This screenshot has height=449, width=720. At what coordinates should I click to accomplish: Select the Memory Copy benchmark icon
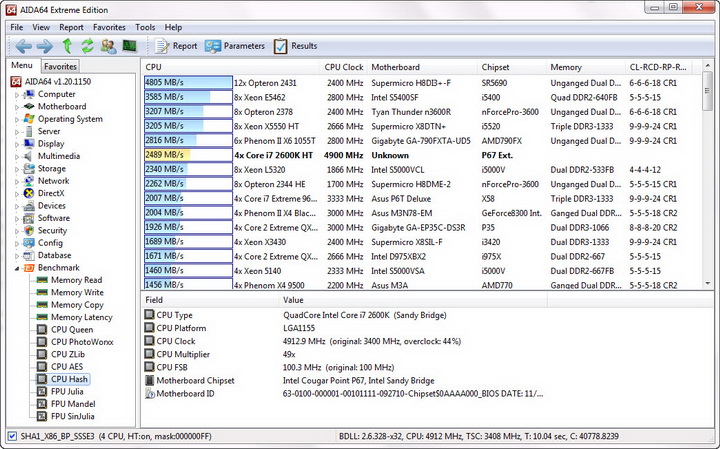[x=42, y=305]
